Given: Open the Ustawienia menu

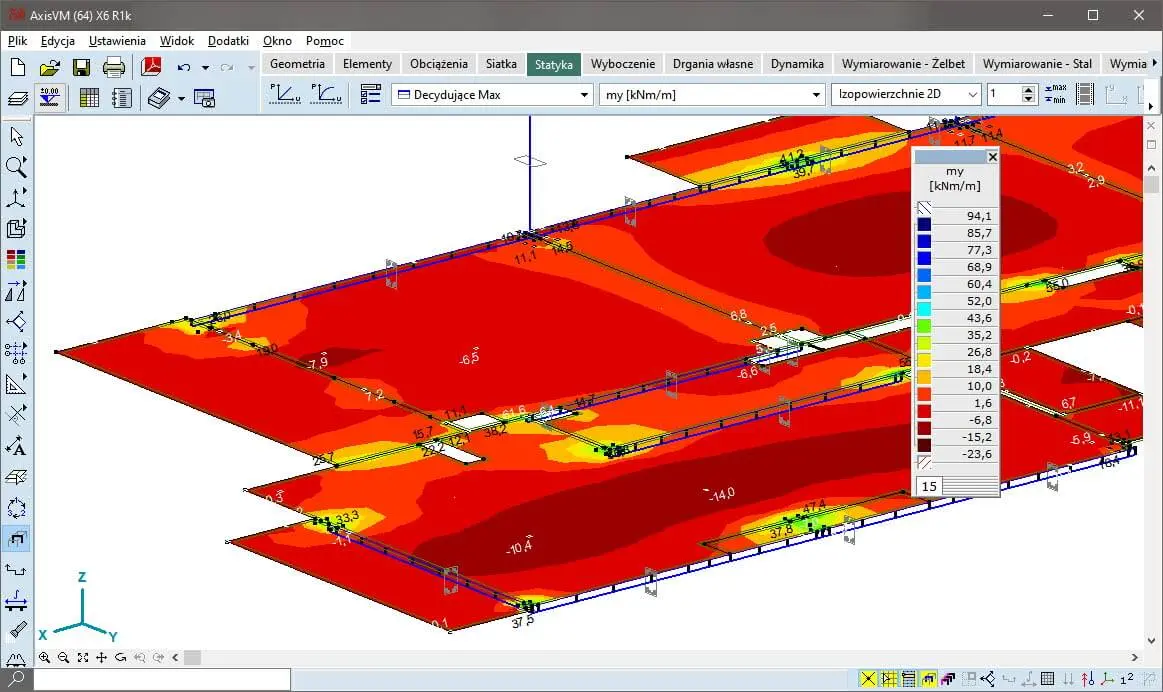Looking at the screenshot, I should [117, 41].
